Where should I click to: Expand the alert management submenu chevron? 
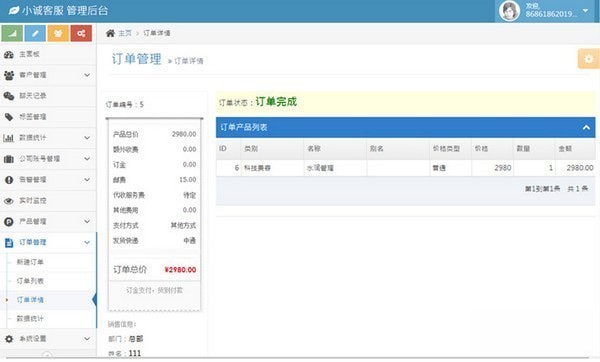(87, 179)
